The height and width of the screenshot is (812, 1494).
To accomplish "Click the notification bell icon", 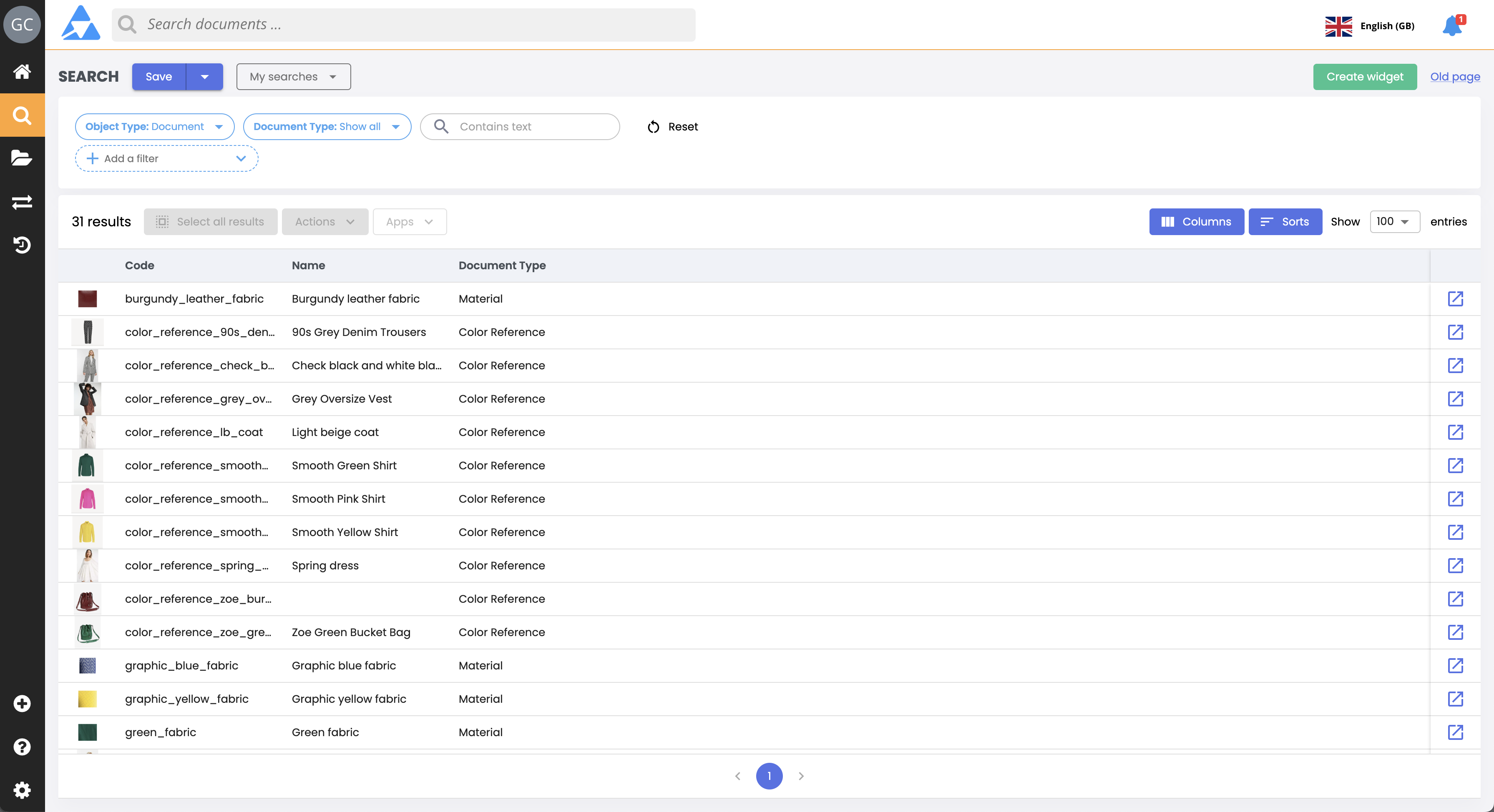I will [1452, 26].
